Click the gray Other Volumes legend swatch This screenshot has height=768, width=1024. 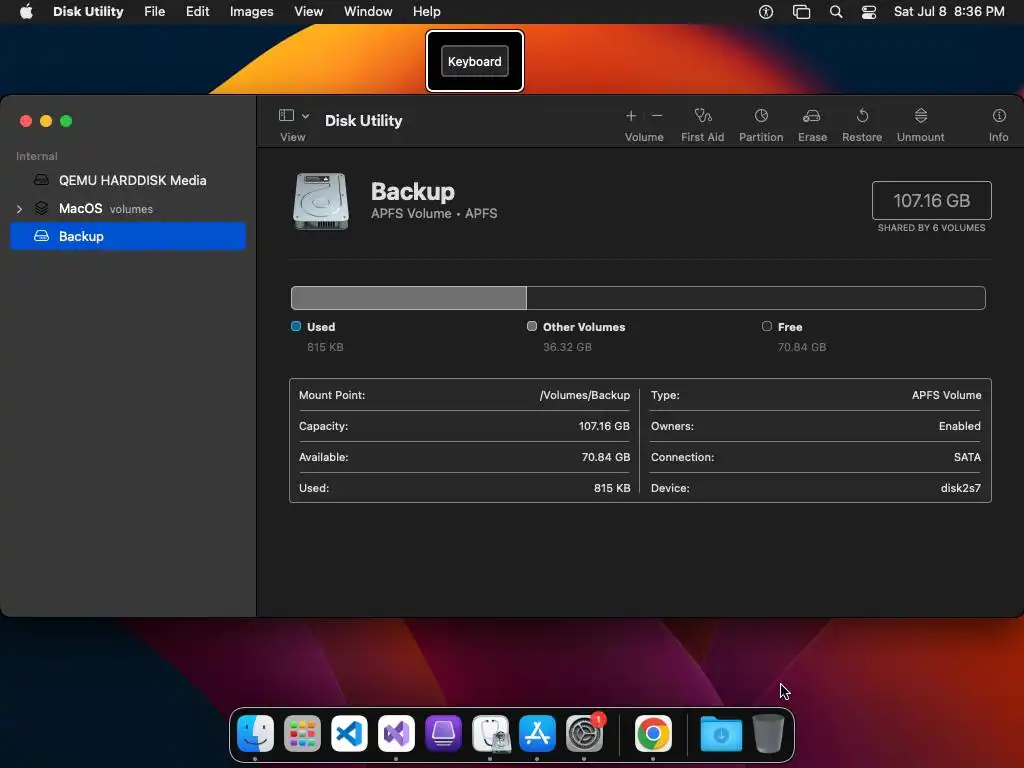coord(532,326)
